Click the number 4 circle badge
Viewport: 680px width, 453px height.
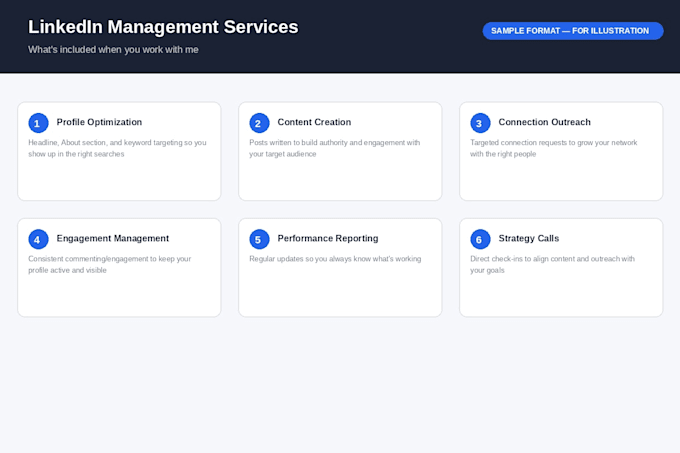pos(38,239)
